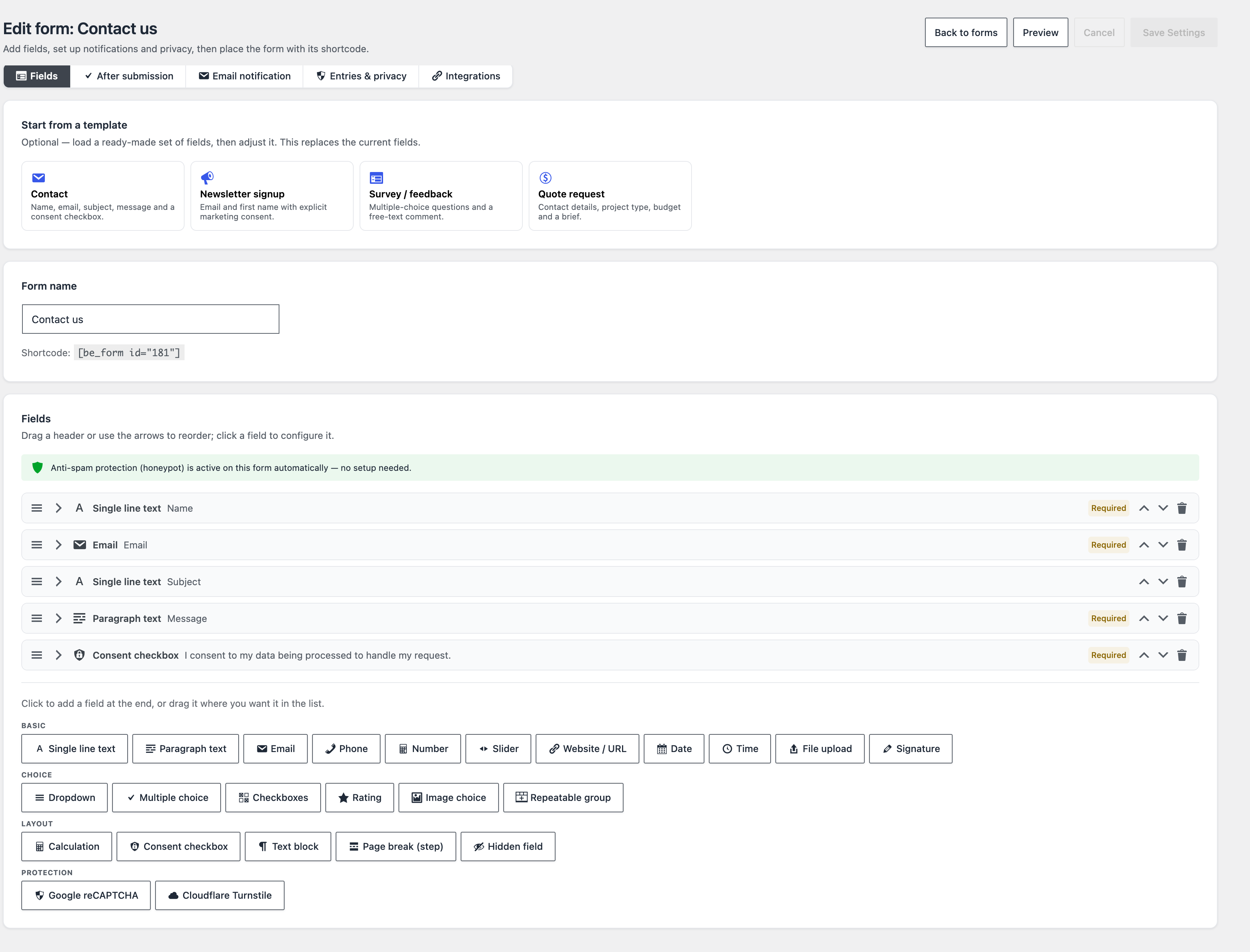
Task: Expand the Subject field settings
Action: (x=58, y=582)
